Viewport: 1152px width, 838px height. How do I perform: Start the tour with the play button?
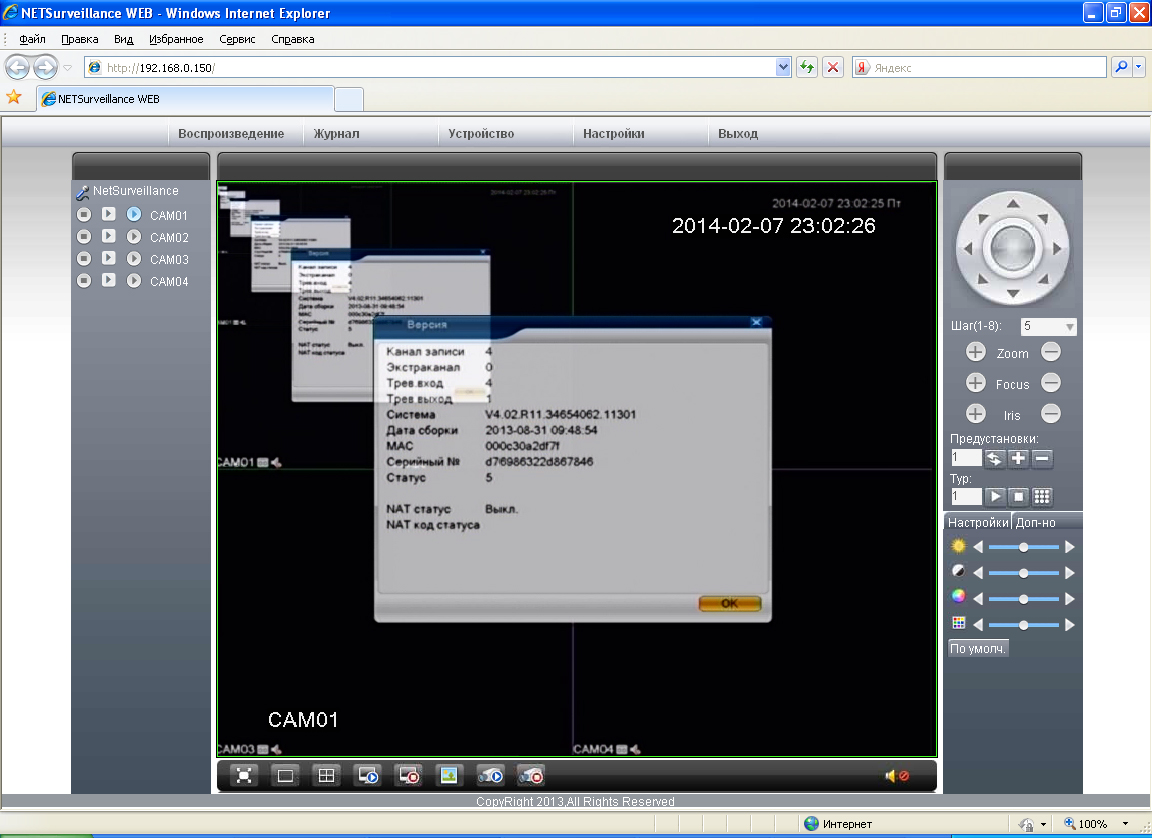(995, 496)
